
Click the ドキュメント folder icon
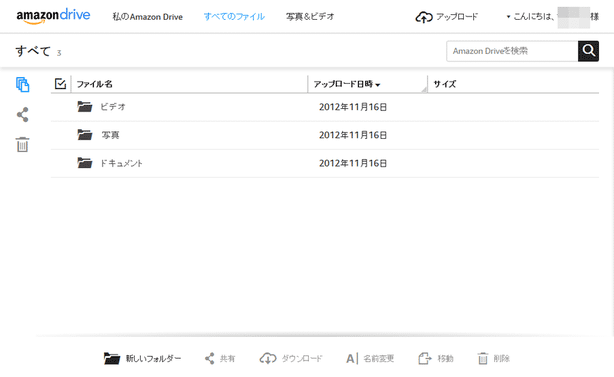[85, 162]
